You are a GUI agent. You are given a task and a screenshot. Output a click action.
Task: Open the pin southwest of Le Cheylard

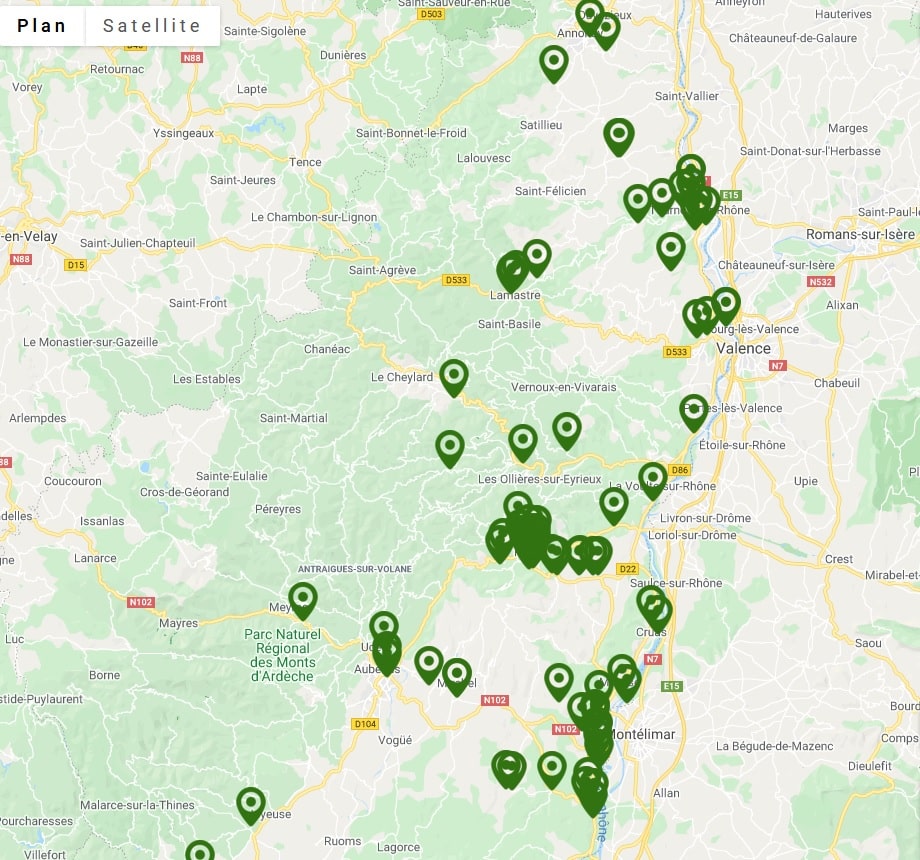click(x=450, y=447)
